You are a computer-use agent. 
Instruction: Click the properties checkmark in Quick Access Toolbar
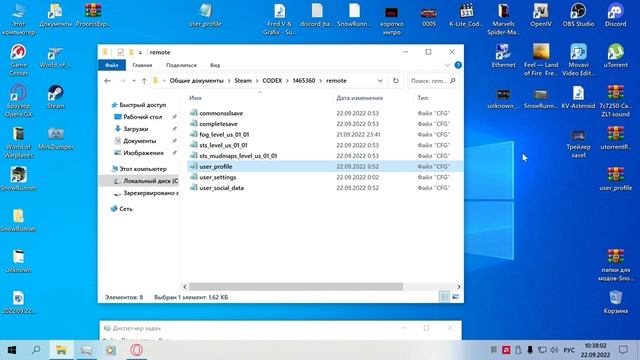coord(120,52)
